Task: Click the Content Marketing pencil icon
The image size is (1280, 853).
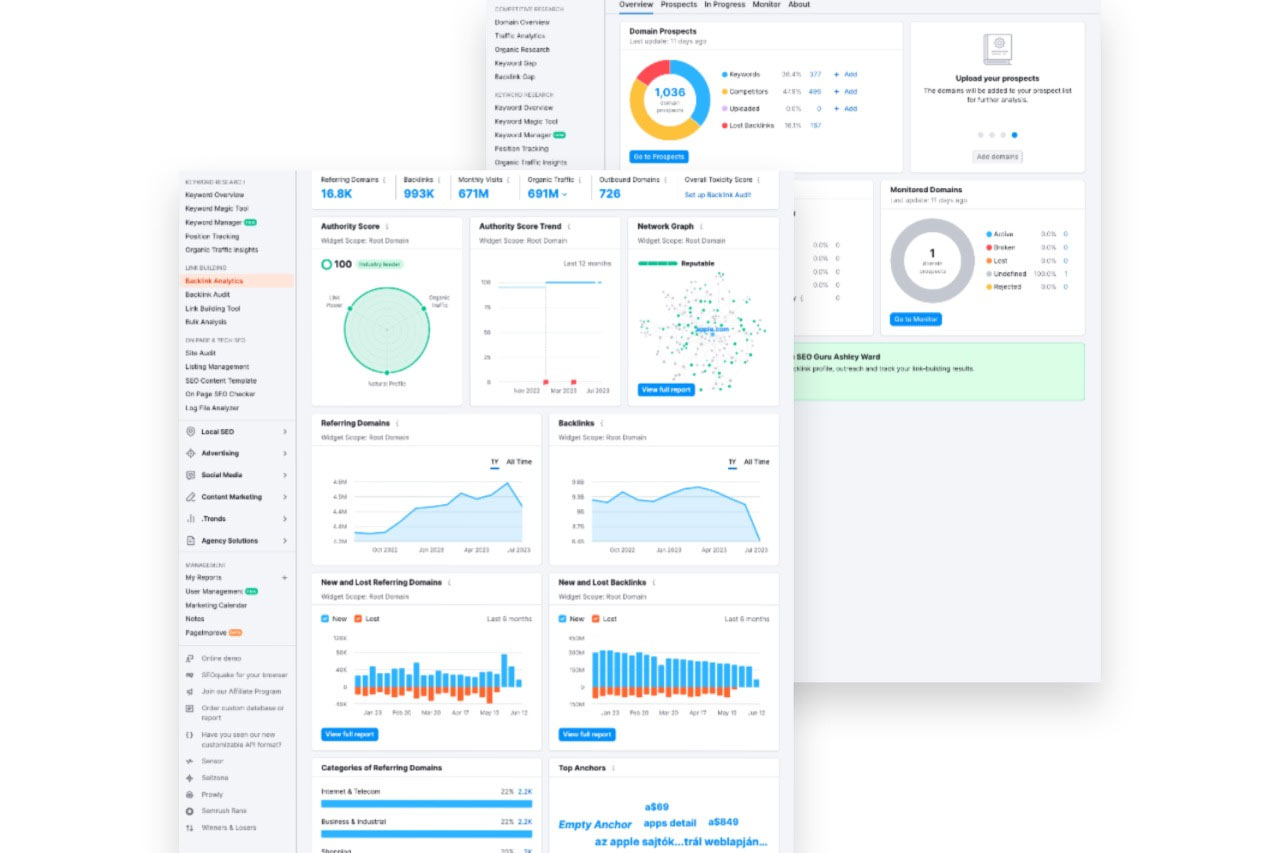Action: pyautogui.click(x=191, y=497)
